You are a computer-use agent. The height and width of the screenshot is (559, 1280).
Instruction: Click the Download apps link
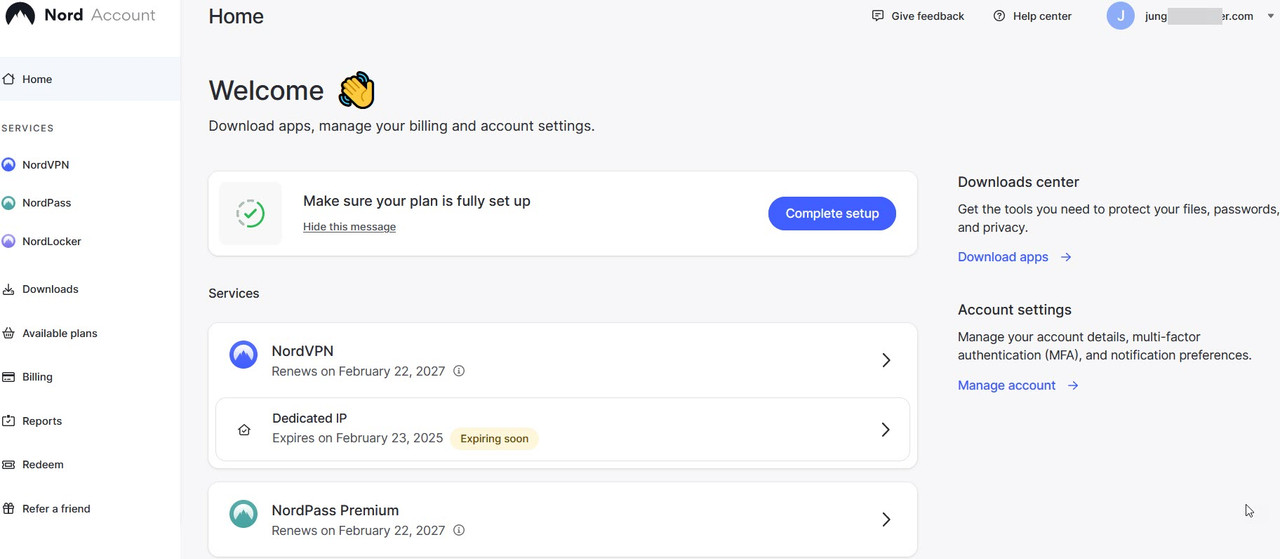(x=1003, y=257)
